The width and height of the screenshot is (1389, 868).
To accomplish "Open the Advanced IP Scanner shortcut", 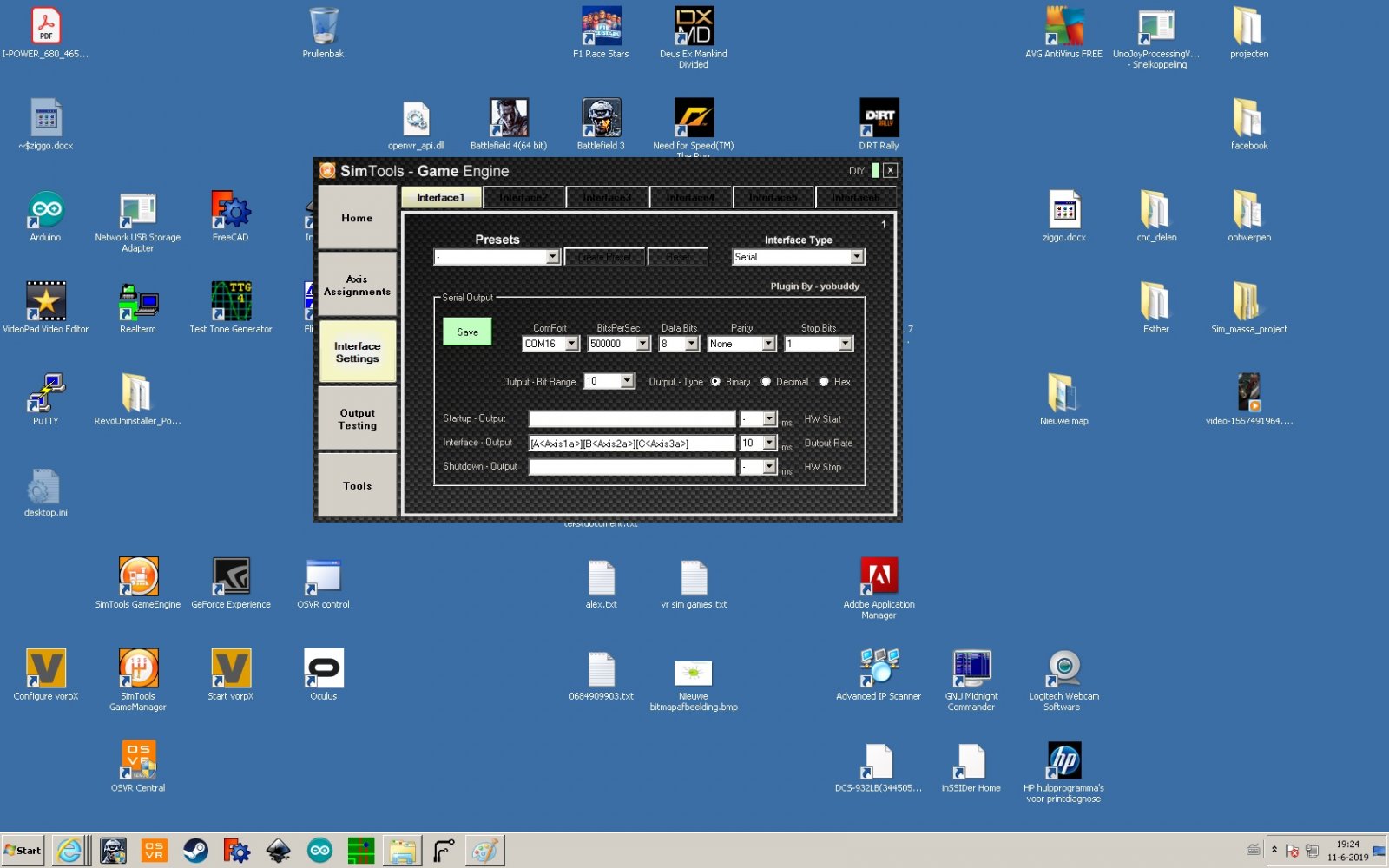I will (x=879, y=674).
